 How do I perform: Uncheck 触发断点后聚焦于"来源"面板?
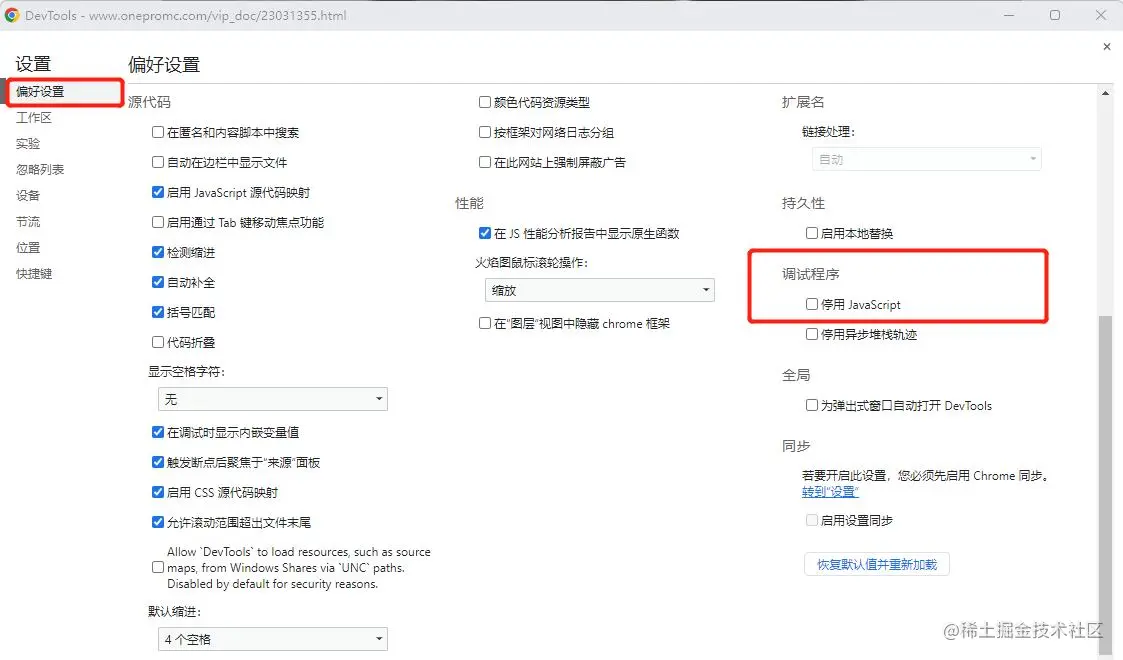[x=158, y=462]
